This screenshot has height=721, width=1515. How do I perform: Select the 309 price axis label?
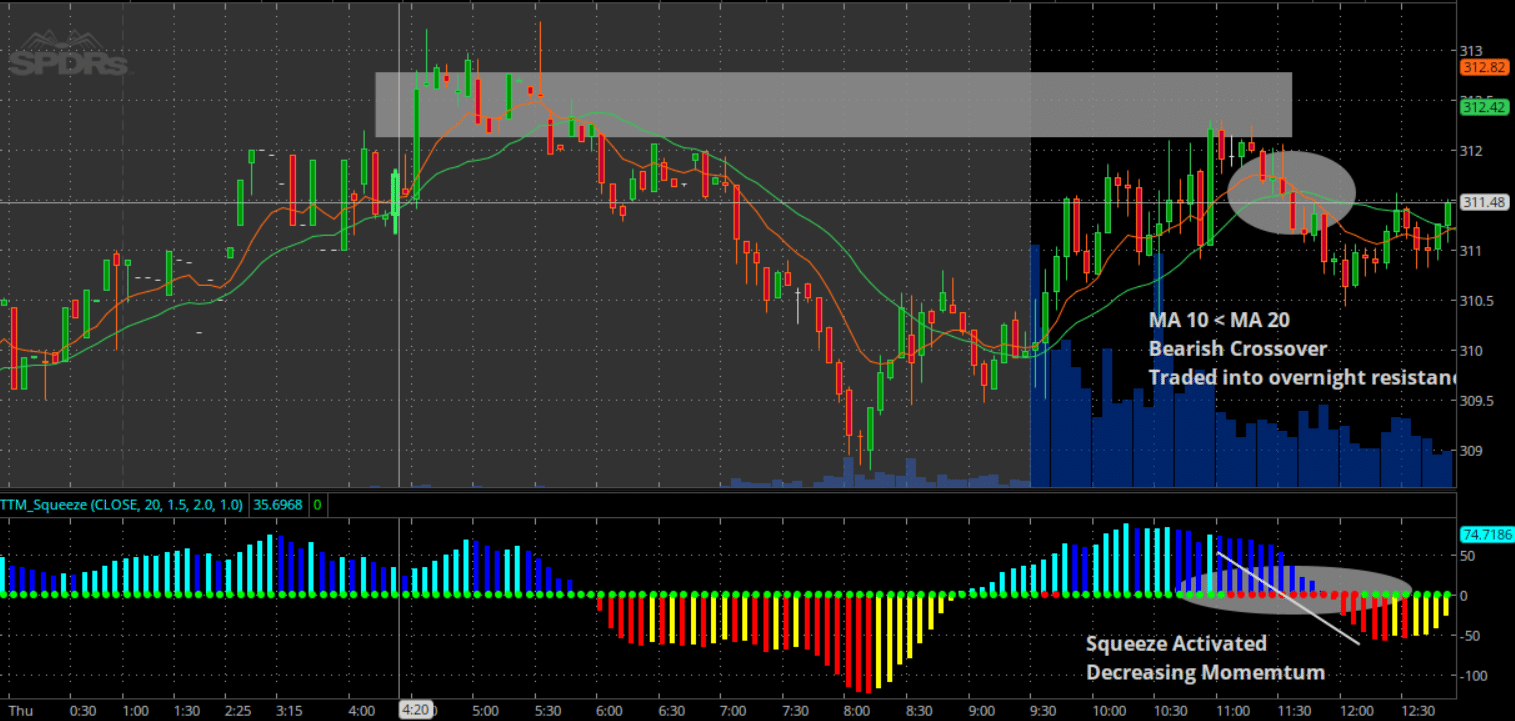(1470, 450)
